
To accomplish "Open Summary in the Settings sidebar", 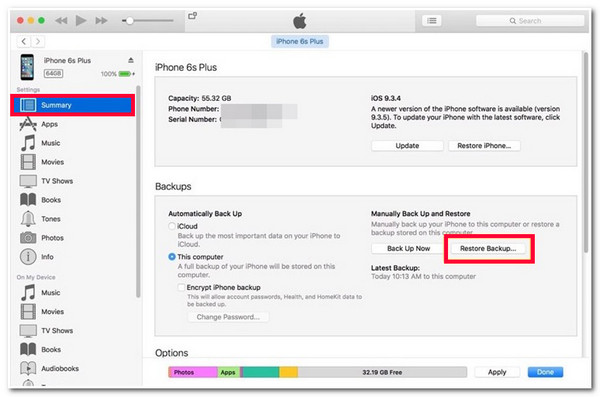I will [72, 105].
